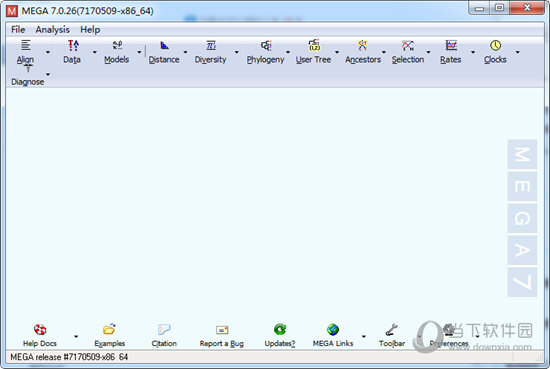Check for updates via Updates? icon
The height and width of the screenshot is (369, 550).
point(280,336)
